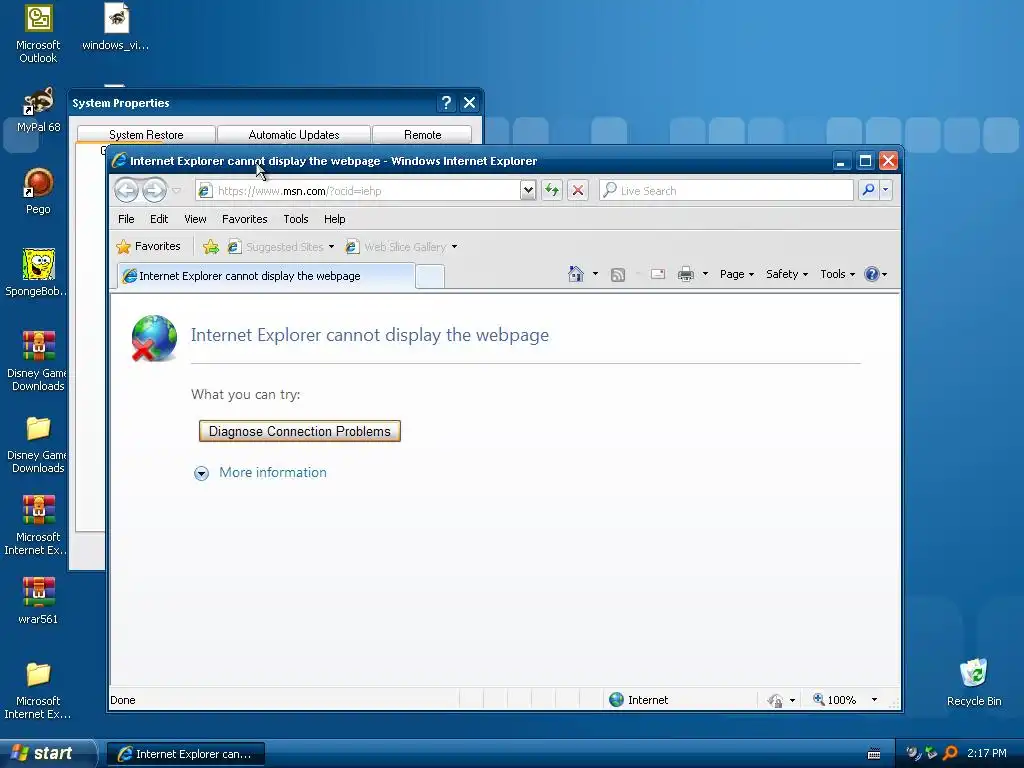Open the Favorites star button panel
This screenshot has height=768, width=1024.
149,246
